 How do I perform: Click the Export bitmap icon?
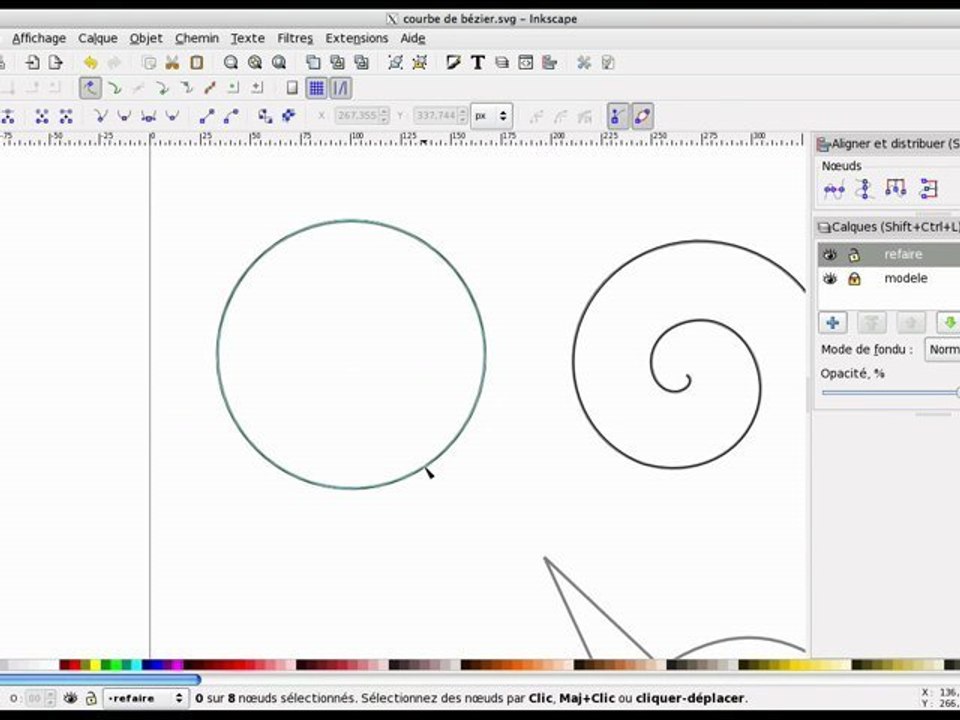(56, 62)
